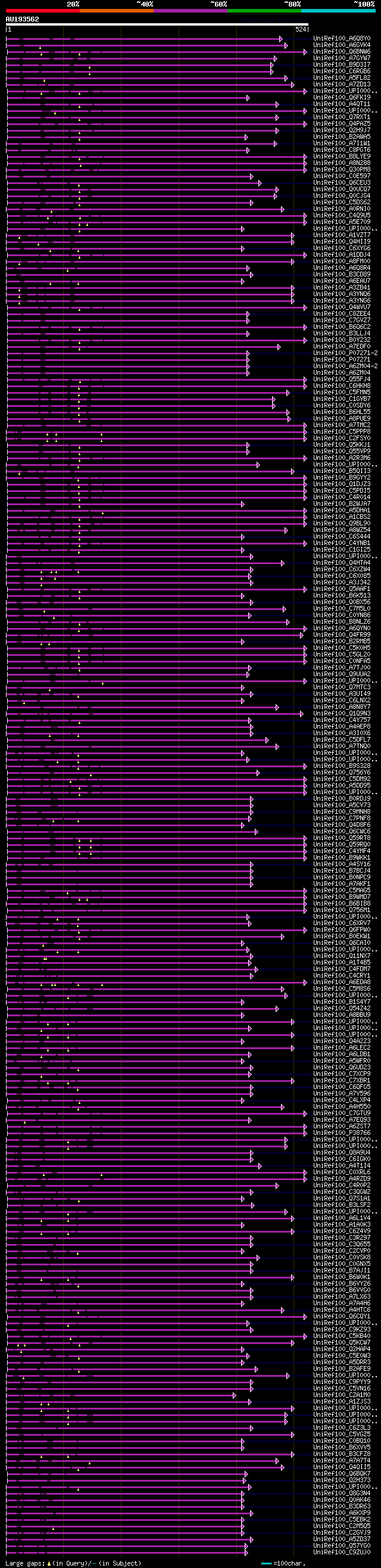Open UniRef100_C8PGT6 hit
This screenshot has height=1568, width=381.
pos(342,150)
